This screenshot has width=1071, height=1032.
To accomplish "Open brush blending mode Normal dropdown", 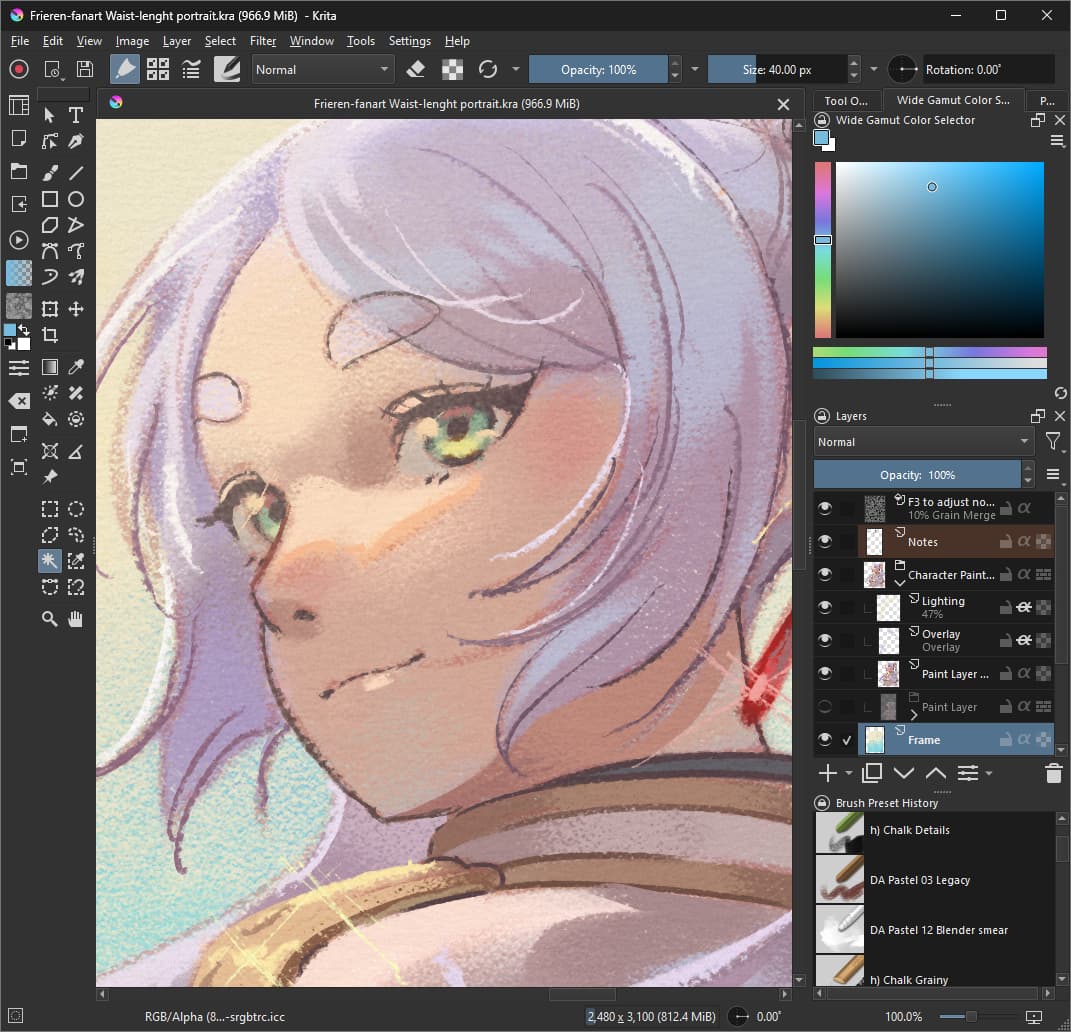I will pos(322,69).
